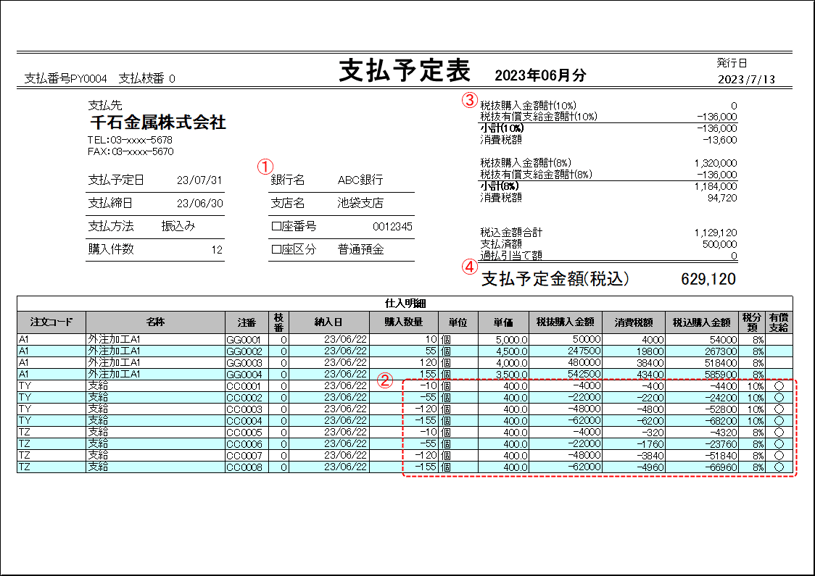Click the purchase count value 12
Image resolution: width=815 pixels, height=576 pixels.
pos(217,250)
